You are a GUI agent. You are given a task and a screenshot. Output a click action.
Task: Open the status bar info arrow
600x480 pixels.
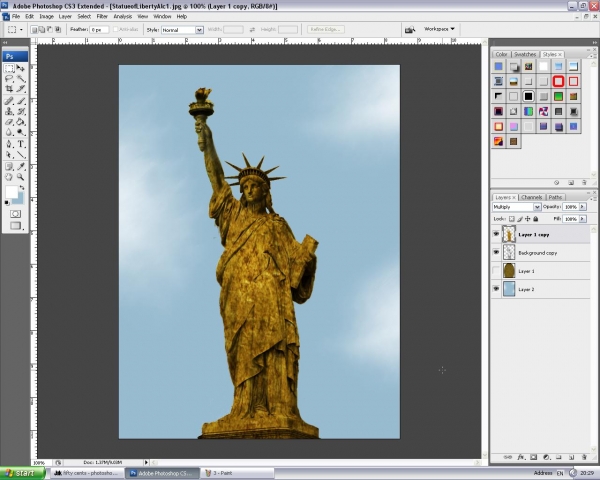(x=146, y=462)
